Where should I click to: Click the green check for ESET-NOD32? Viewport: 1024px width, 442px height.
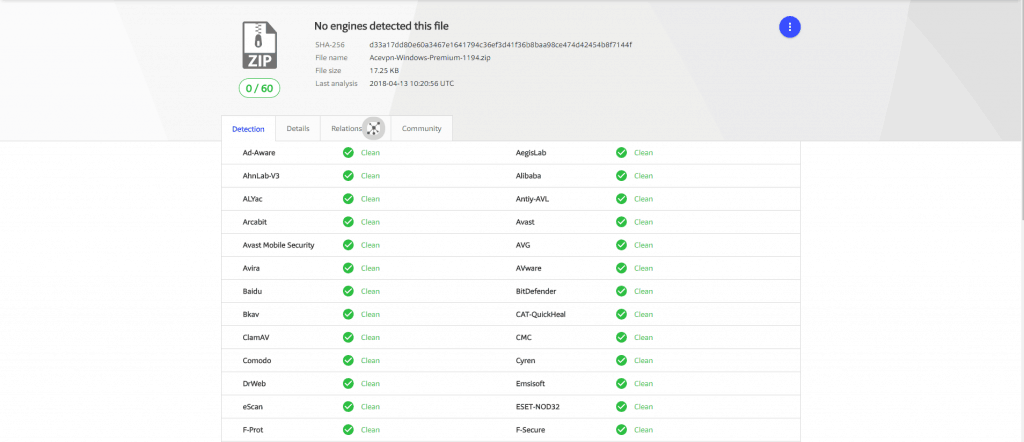click(x=621, y=407)
